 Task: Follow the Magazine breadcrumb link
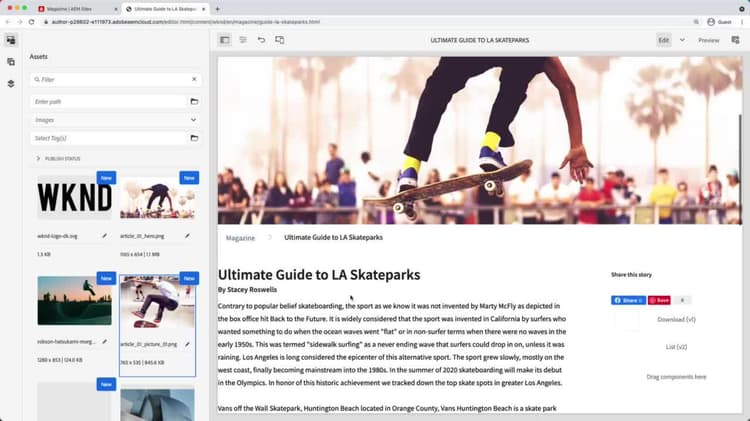(x=240, y=238)
